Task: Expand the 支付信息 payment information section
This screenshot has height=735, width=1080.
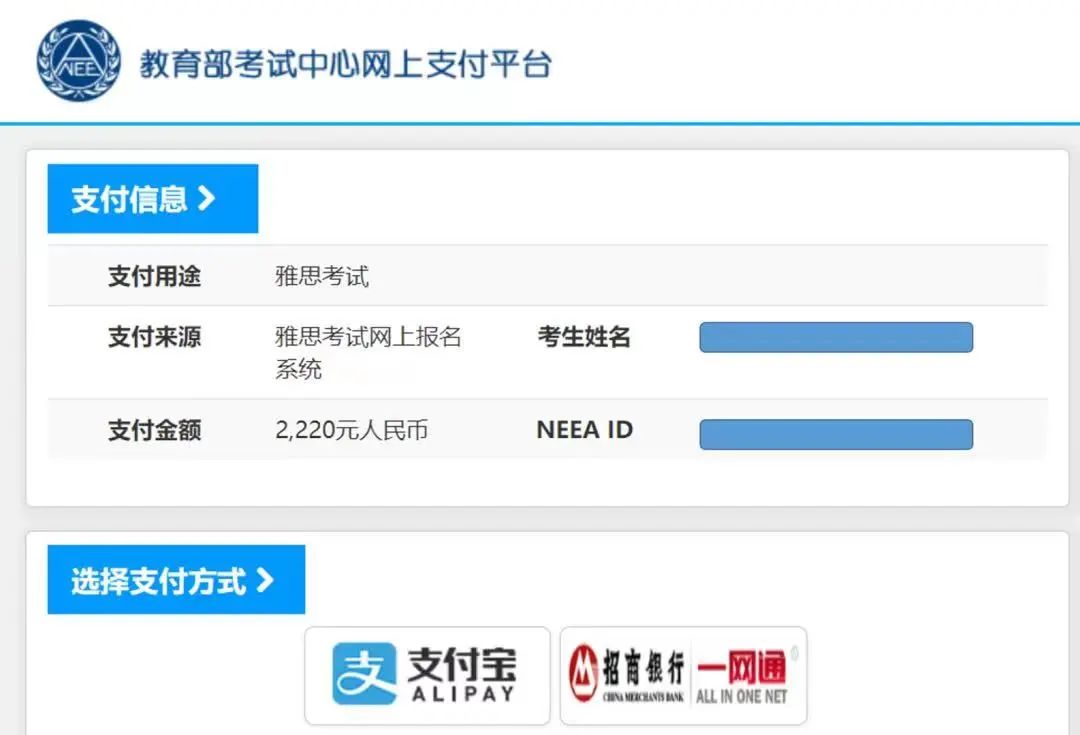Action: 152,197
